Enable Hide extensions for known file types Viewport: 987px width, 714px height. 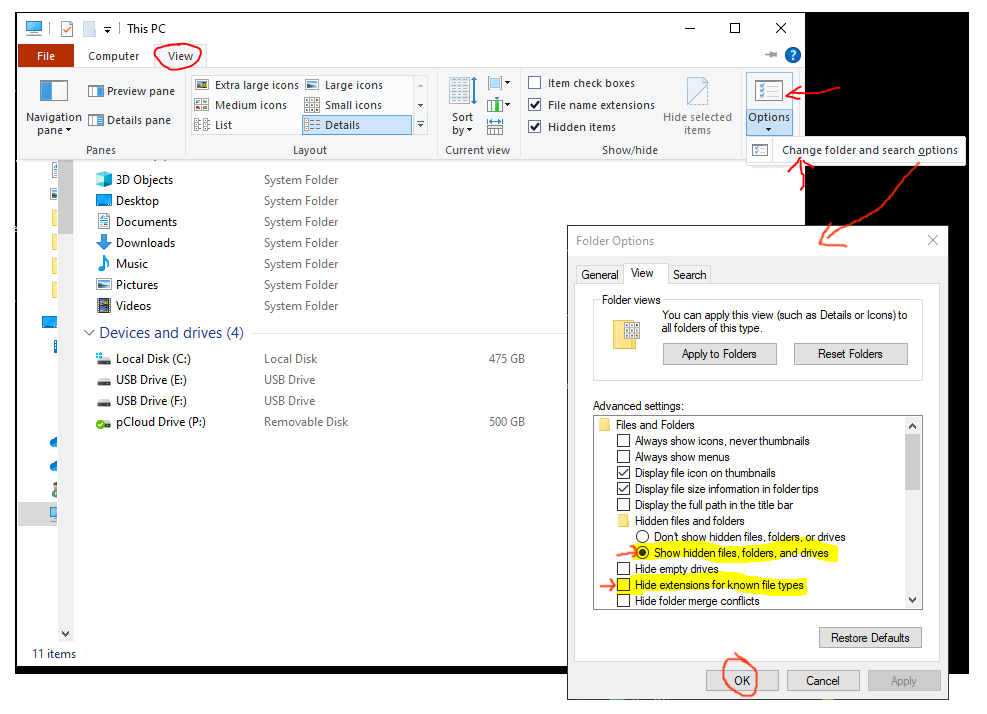[x=624, y=585]
